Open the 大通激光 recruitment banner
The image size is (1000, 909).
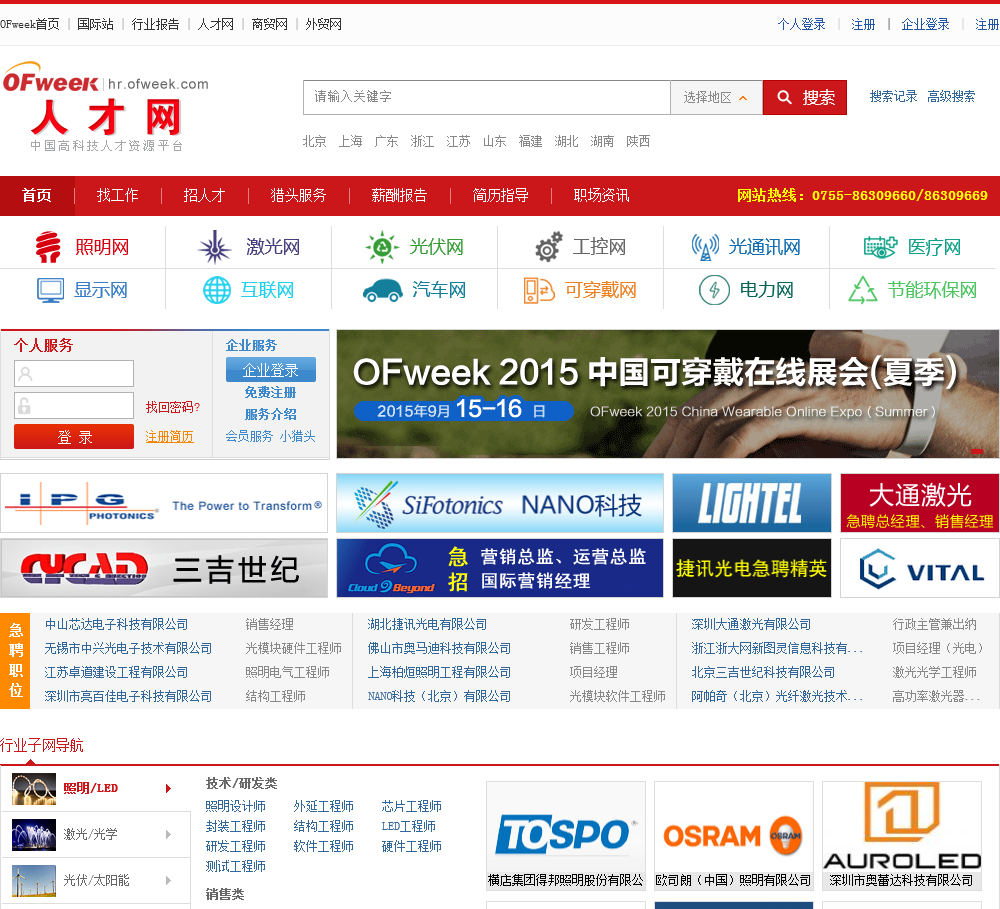920,503
